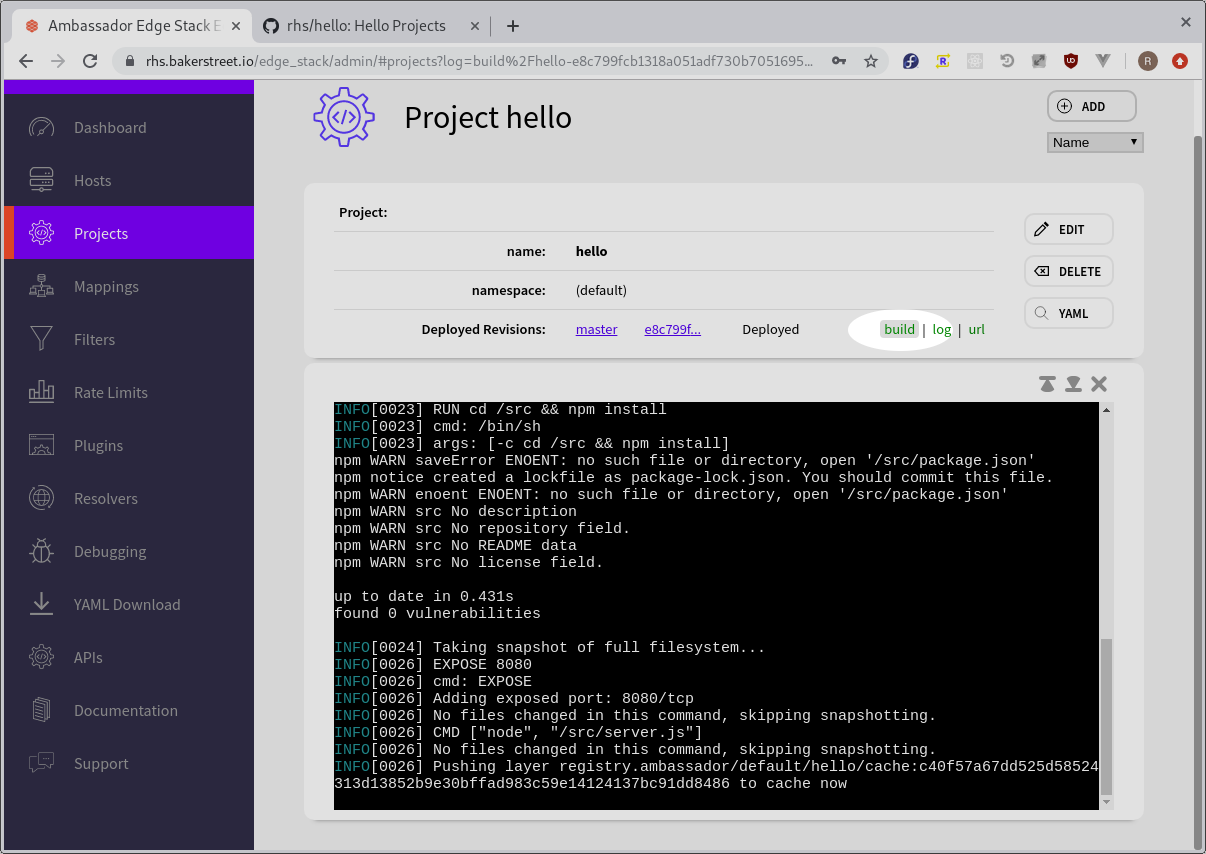
Task: Open a new browser tab
Action: pos(512,25)
